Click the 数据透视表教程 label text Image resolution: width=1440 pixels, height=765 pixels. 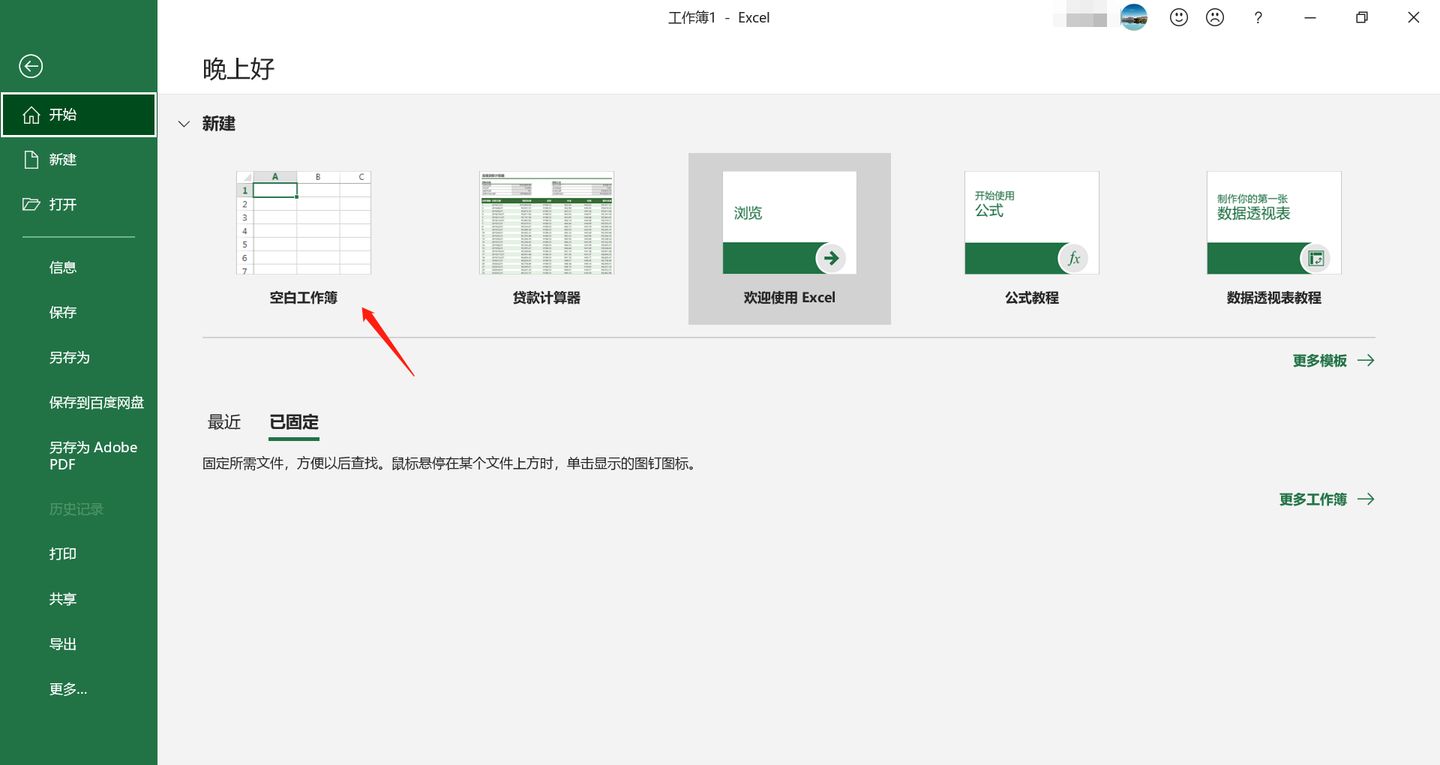click(x=1274, y=298)
